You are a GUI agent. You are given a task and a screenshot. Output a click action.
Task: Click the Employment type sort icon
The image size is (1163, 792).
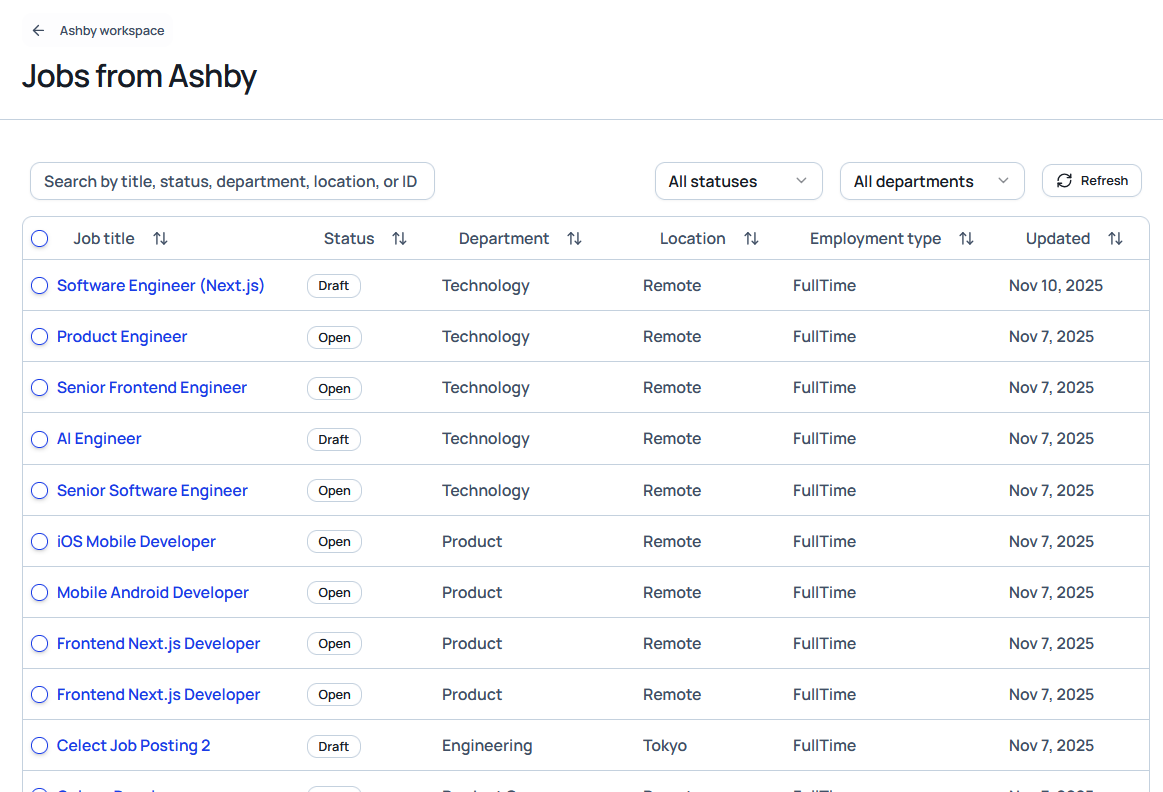pos(966,239)
